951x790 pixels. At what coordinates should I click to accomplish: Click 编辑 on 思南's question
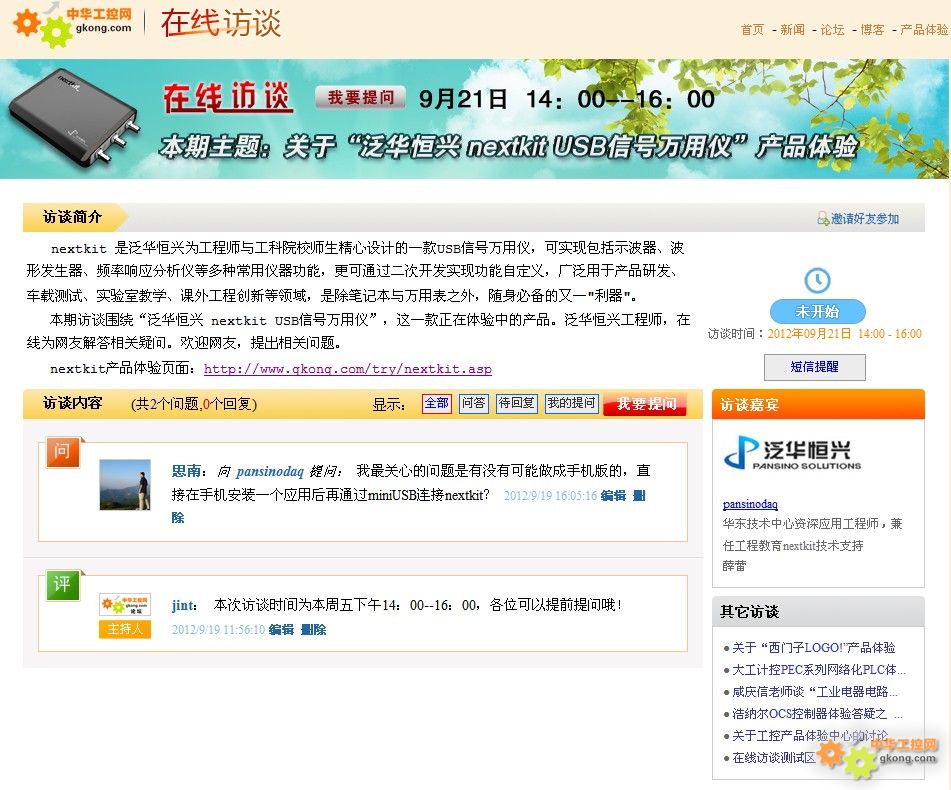pos(613,495)
